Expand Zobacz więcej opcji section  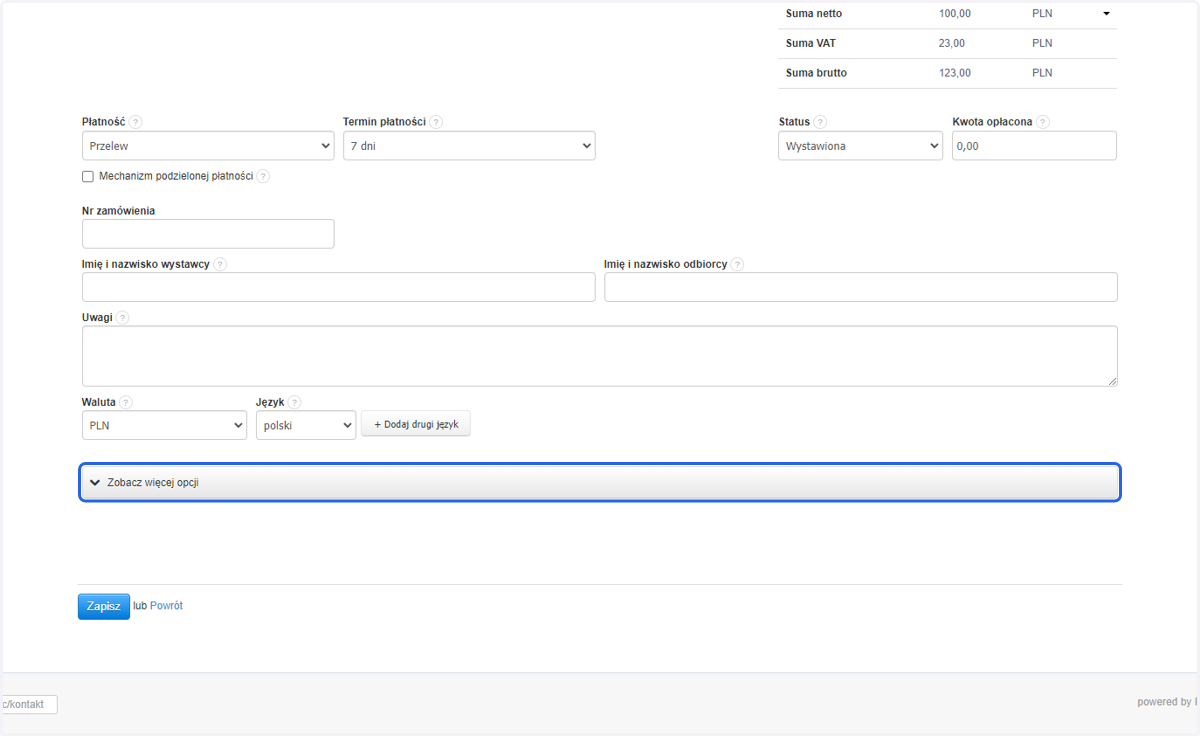[x=600, y=482]
